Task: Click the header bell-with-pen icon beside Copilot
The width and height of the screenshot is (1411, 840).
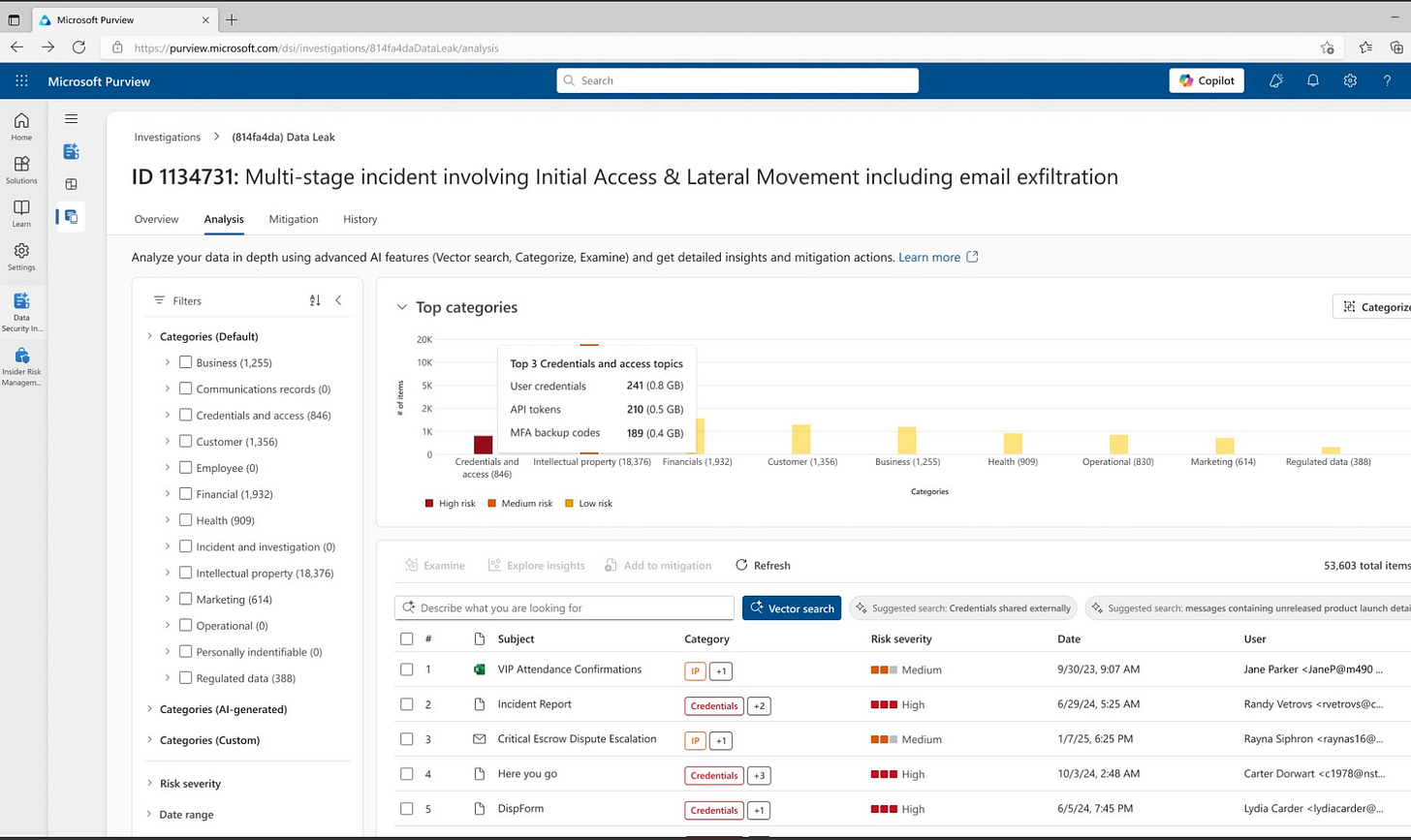Action: tap(1276, 81)
